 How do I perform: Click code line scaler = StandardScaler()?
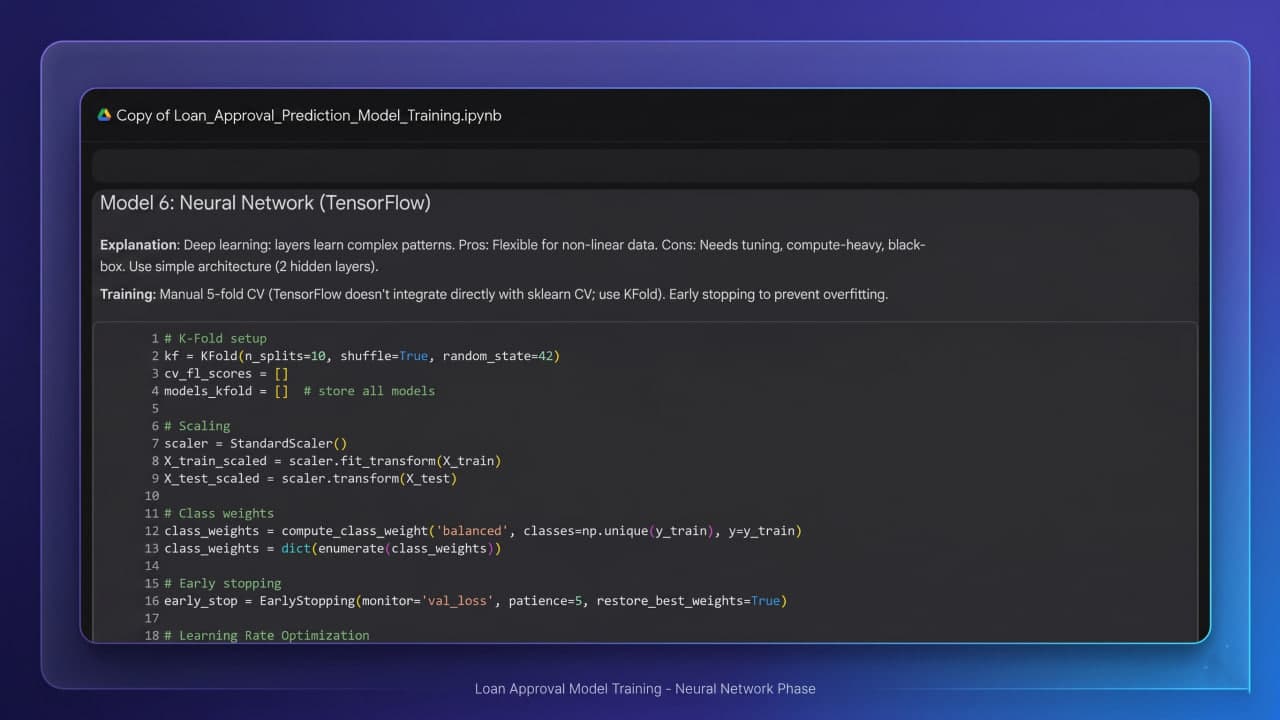tap(256, 443)
